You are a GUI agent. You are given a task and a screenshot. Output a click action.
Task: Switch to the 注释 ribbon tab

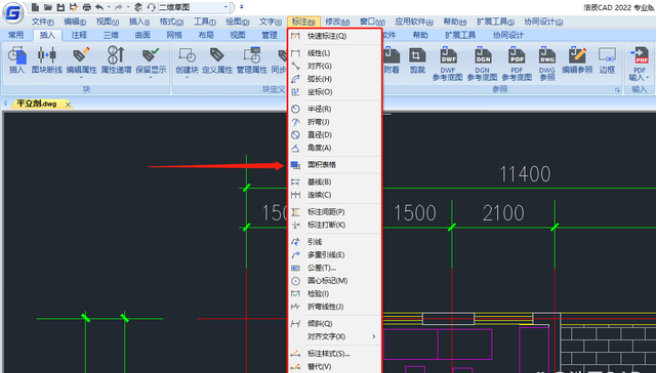coord(79,35)
